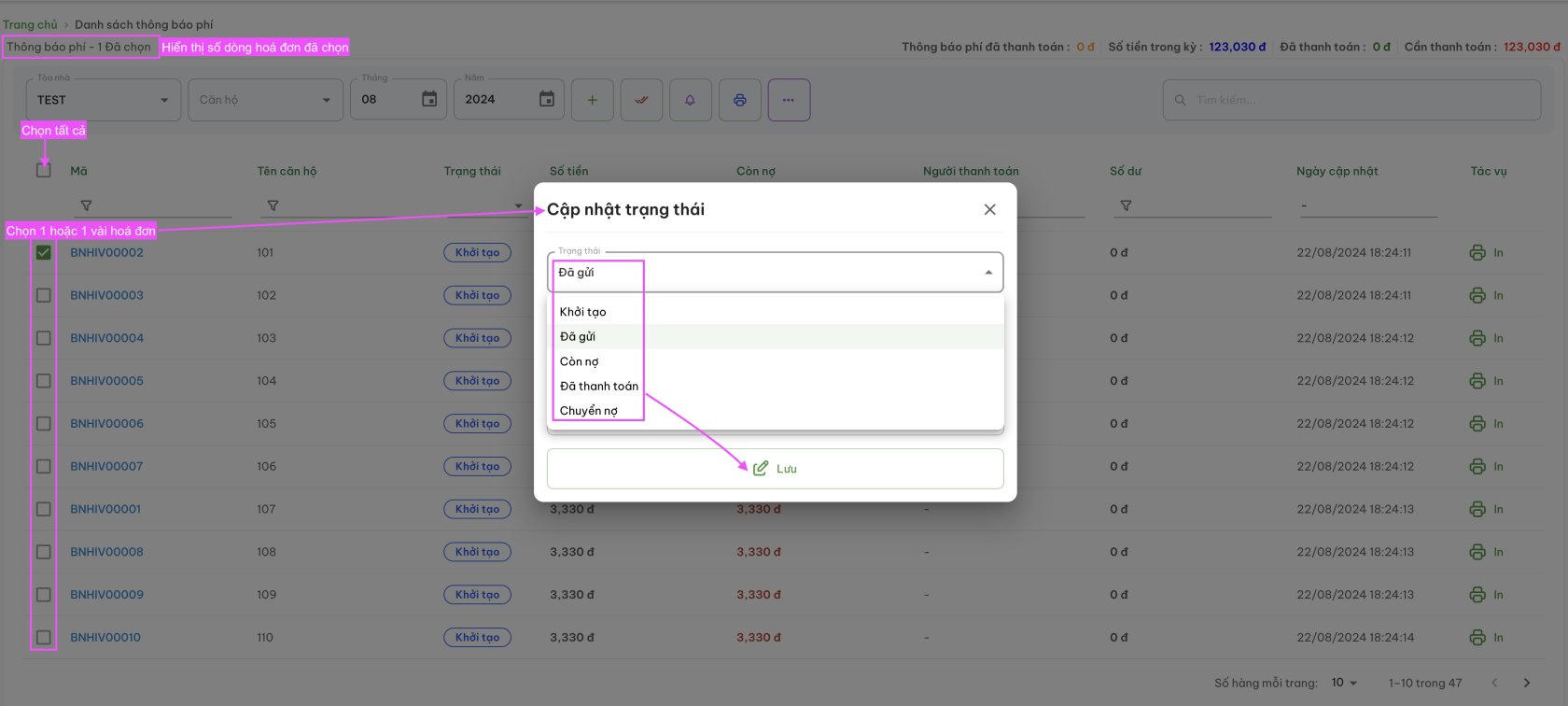Click print icon for row BNHIV00008

(x=1477, y=552)
